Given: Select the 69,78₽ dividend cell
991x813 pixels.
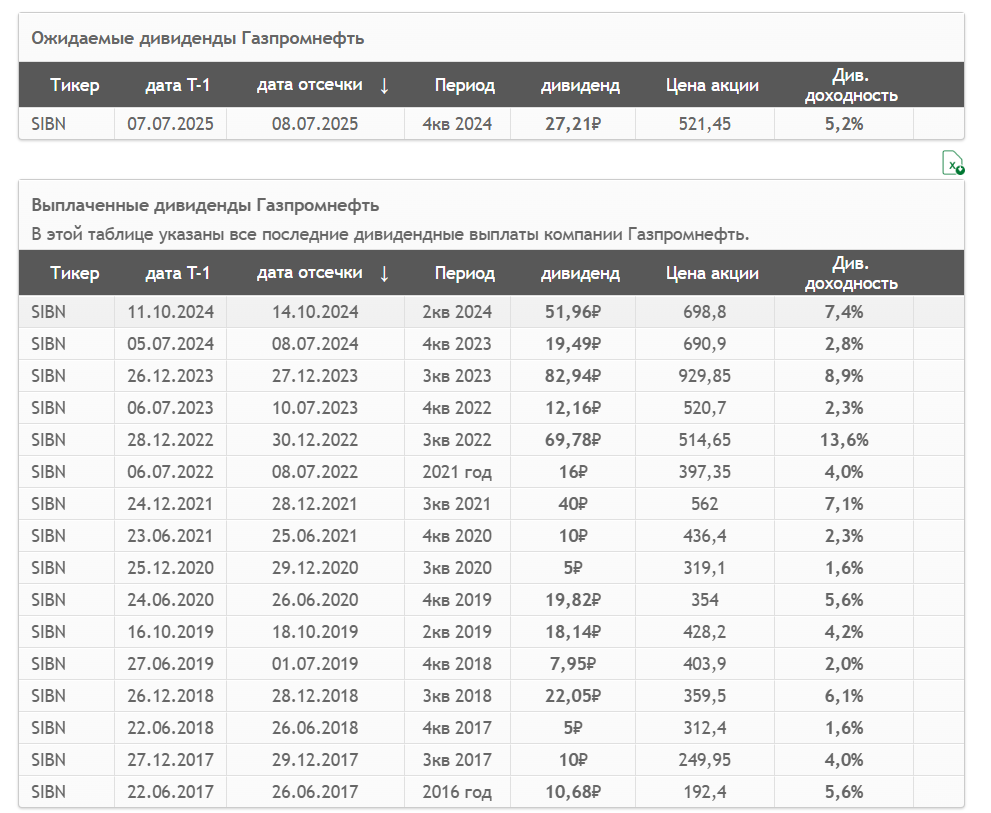Looking at the screenshot, I should [x=573, y=440].
